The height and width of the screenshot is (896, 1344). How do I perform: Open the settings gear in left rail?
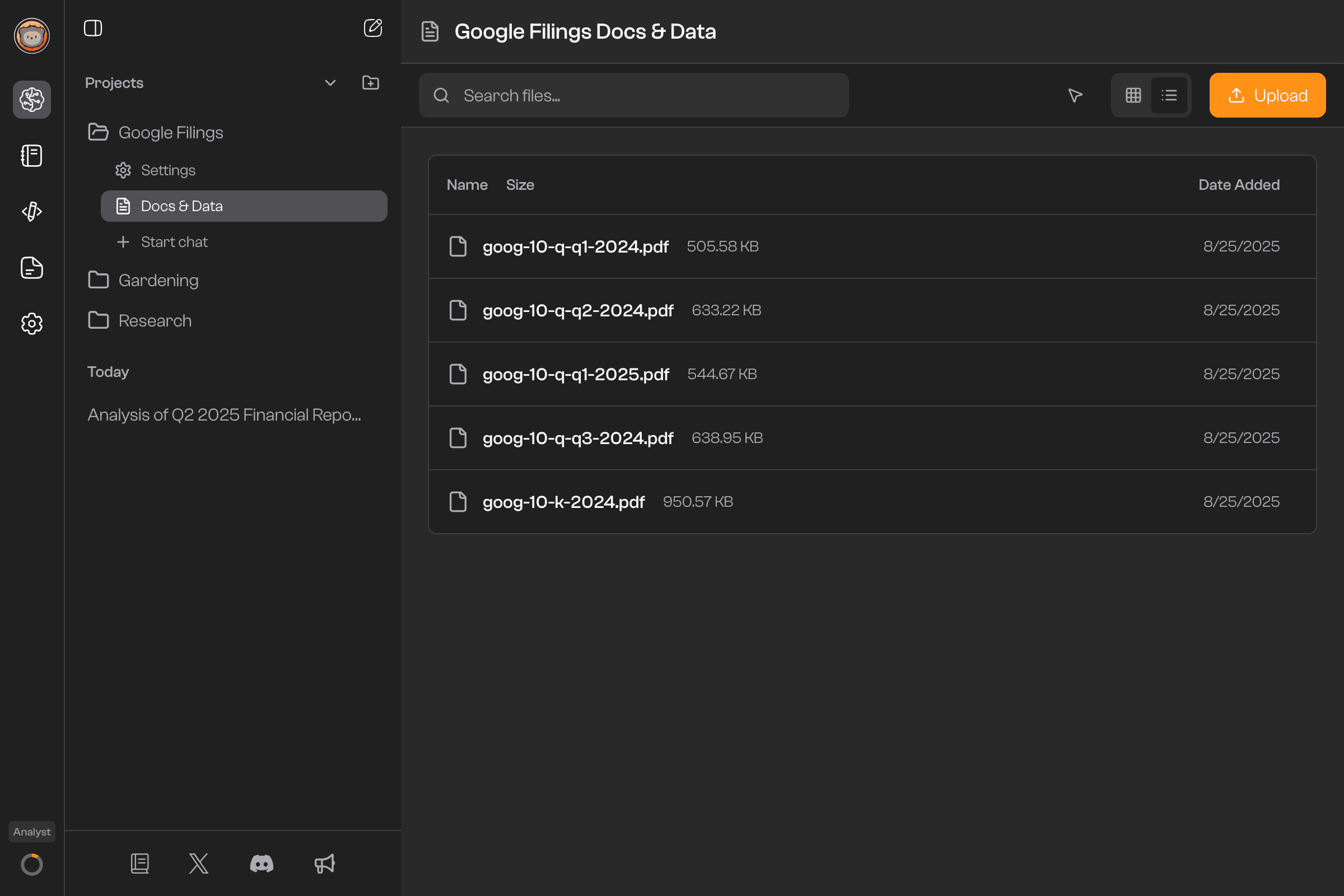pos(32,324)
